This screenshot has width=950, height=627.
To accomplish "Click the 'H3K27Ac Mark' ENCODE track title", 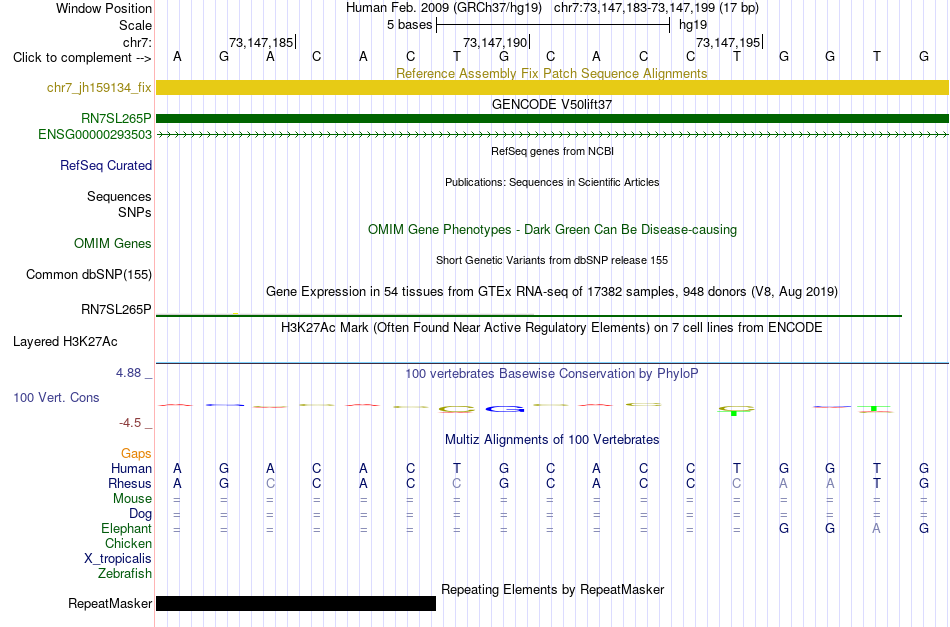I will point(552,328).
